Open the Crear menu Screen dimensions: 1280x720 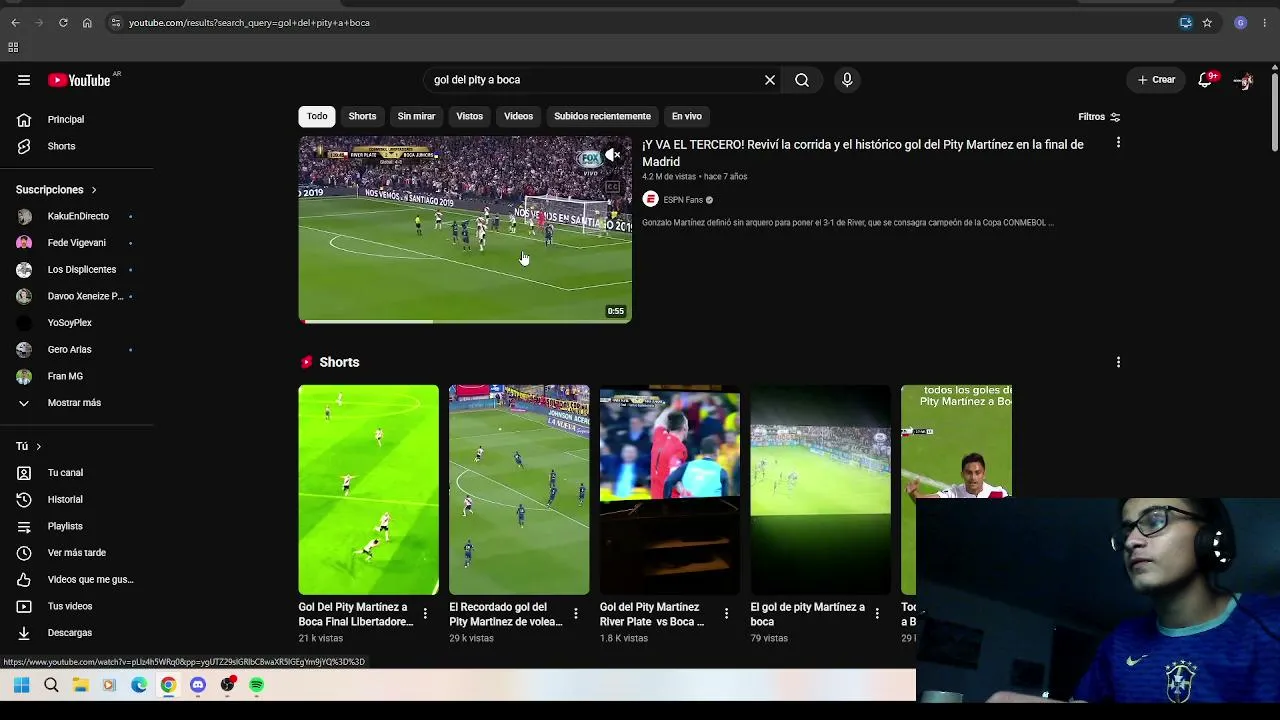(x=1157, y=80)
